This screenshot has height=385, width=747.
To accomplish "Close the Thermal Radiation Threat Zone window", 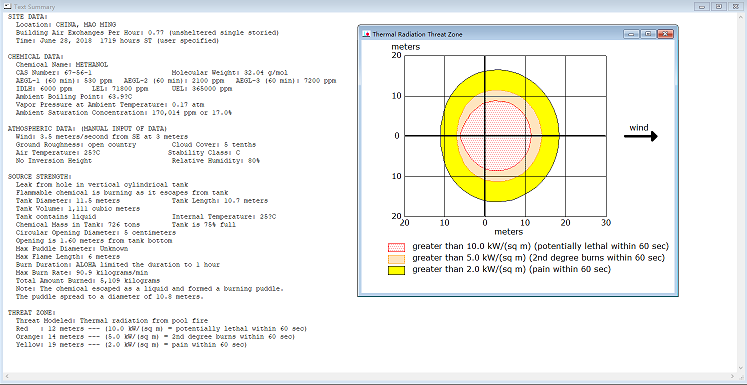I will coord(665,34).
